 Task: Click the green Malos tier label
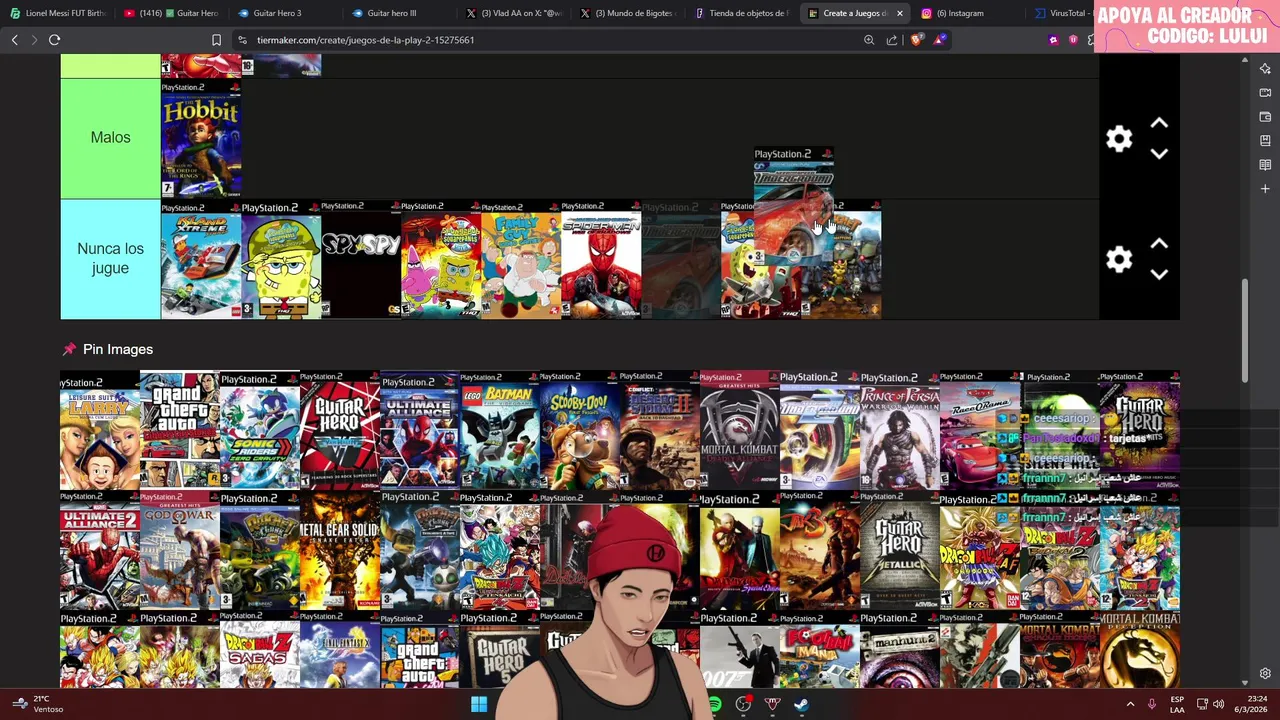[x=110, y=138]
